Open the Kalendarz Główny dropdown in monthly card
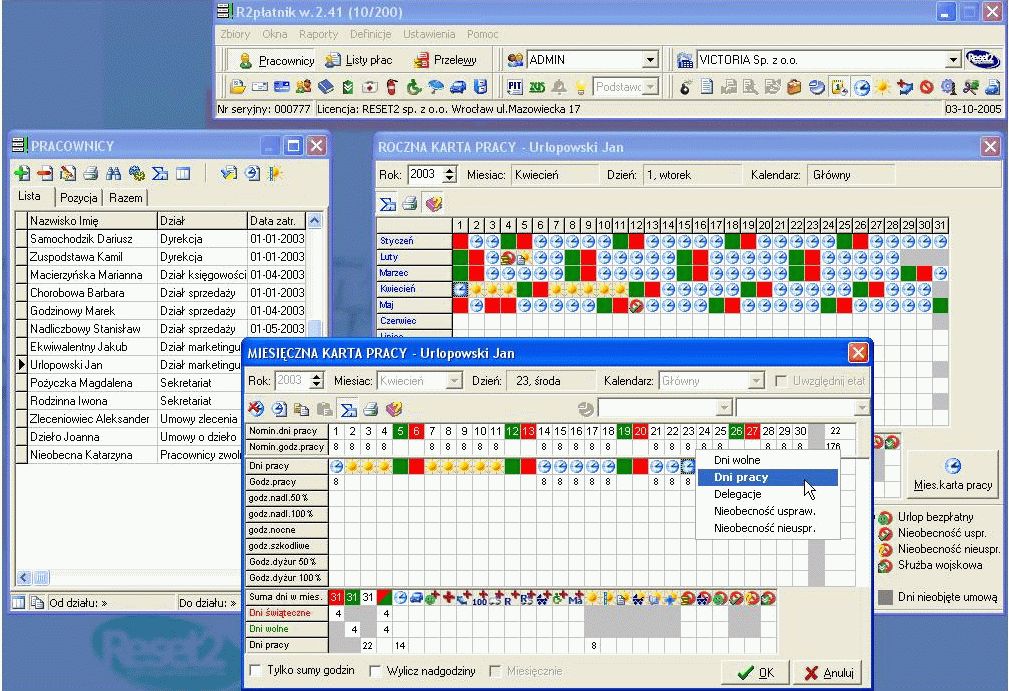Screen dimensions: 1009x691 coord(757,381)
